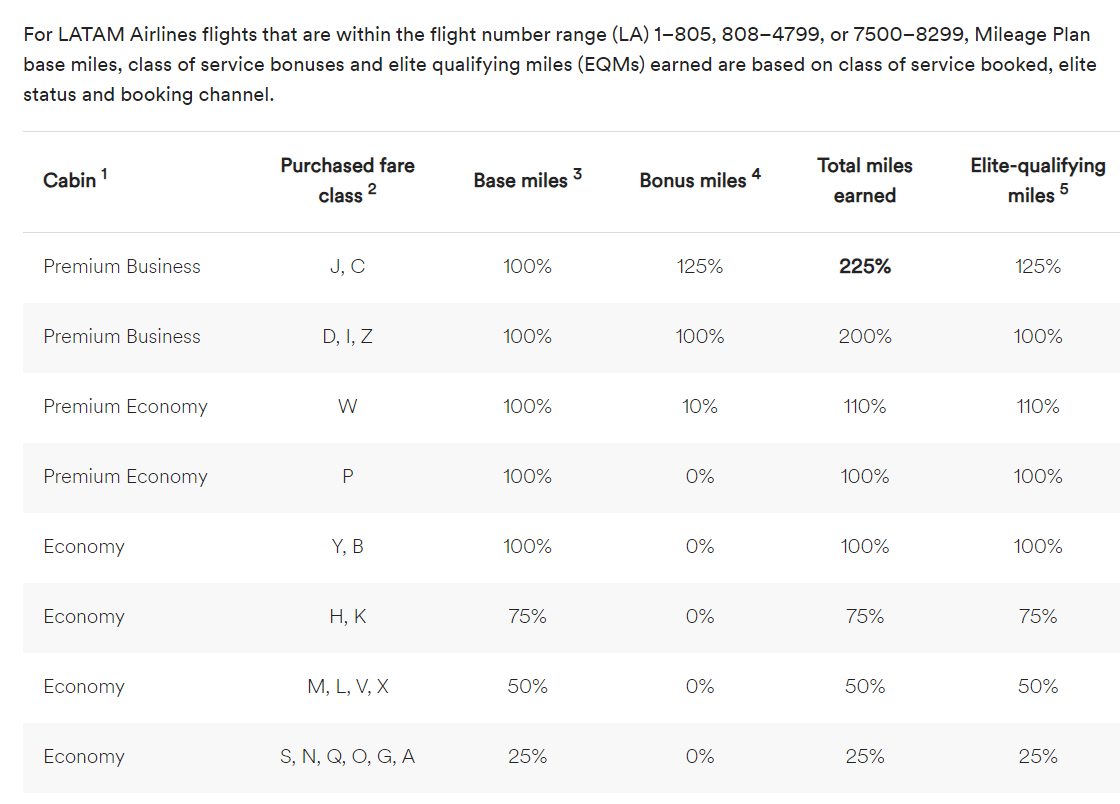Select the H, K fare class cell
This screenshot has height=804, width=1120.
347,617
